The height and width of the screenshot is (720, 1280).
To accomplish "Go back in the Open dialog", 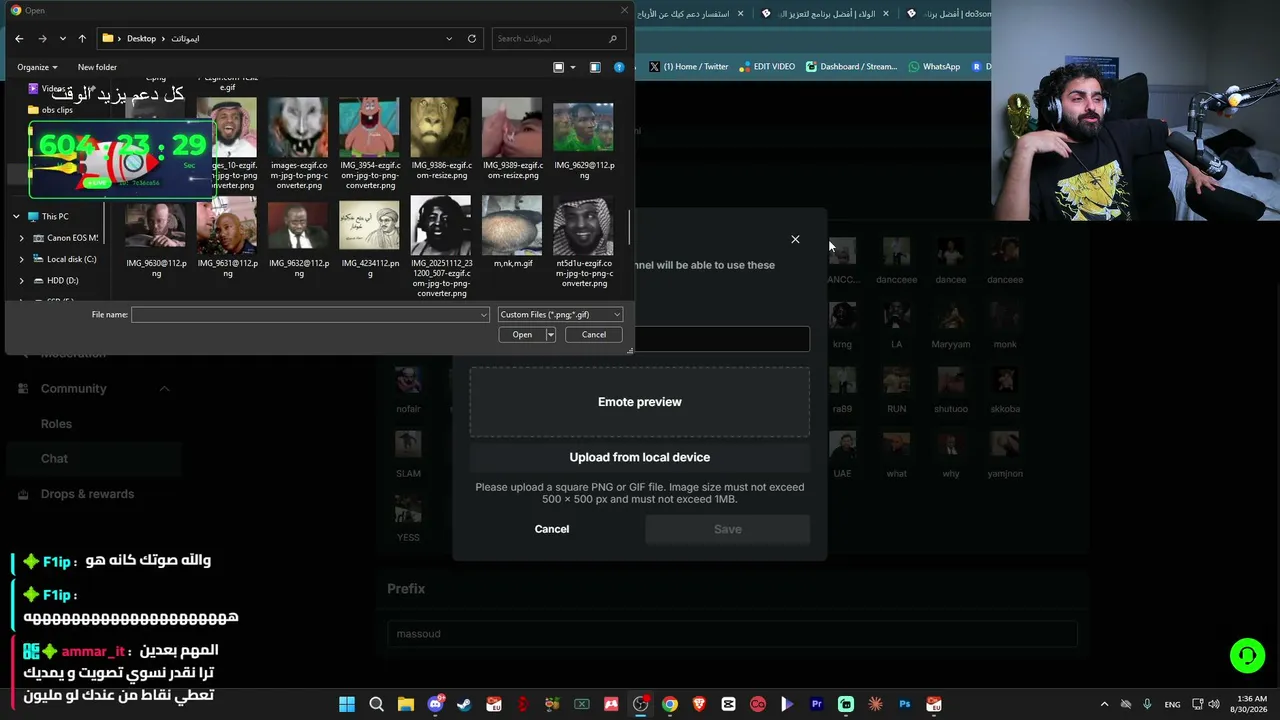I will [19, 38].
